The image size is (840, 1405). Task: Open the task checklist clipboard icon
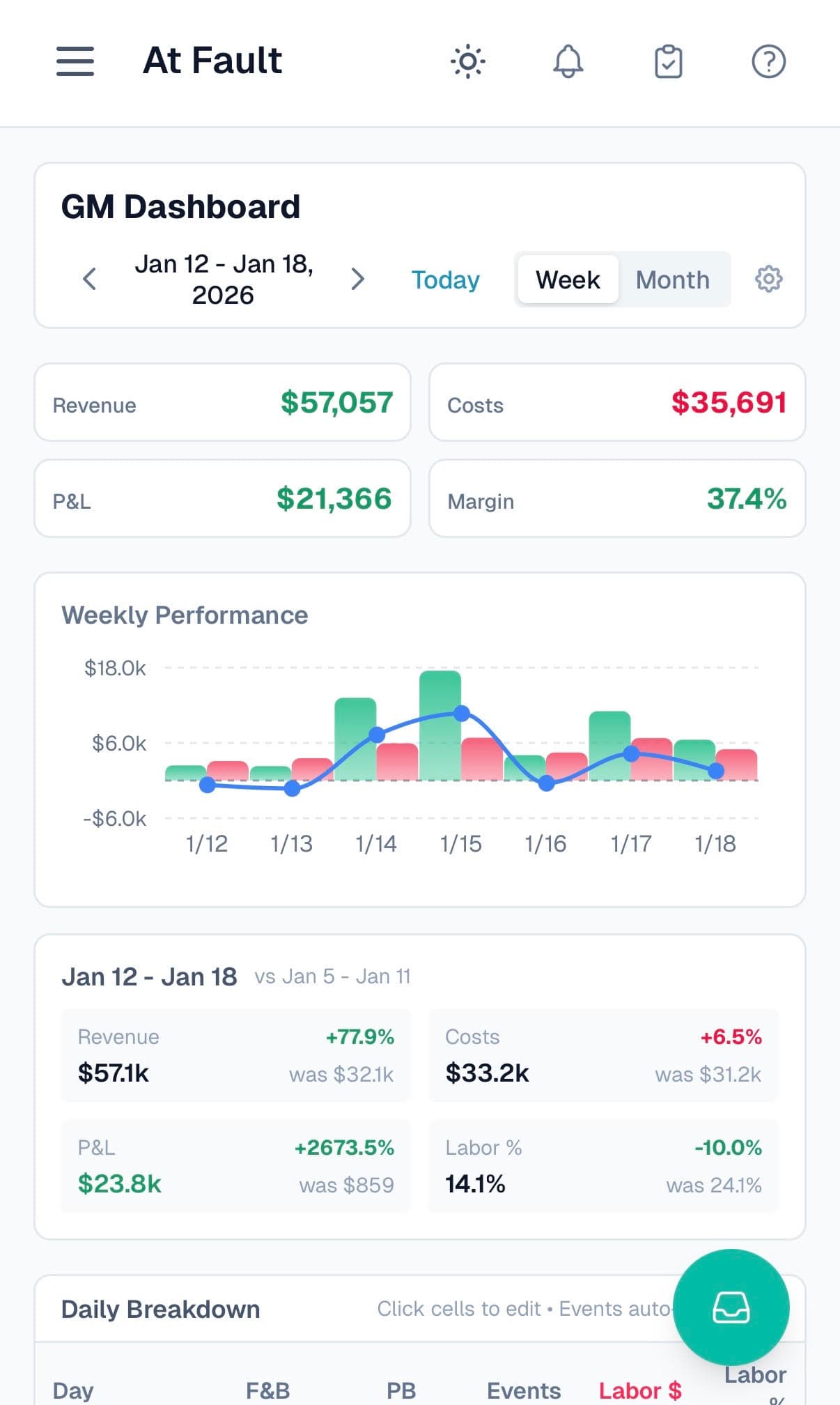[x=667, y=61]
